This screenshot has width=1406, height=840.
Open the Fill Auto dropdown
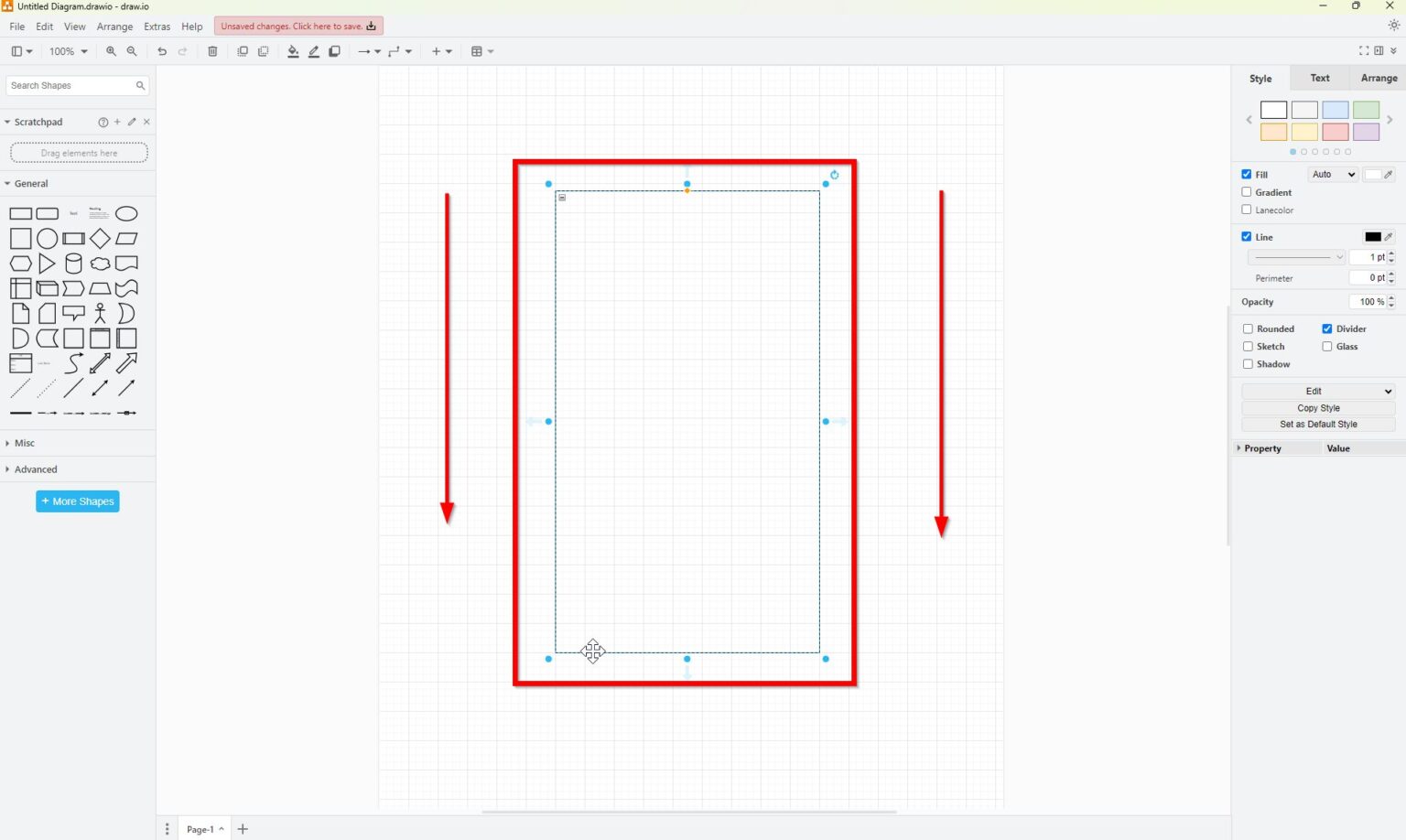[1332, 174]
